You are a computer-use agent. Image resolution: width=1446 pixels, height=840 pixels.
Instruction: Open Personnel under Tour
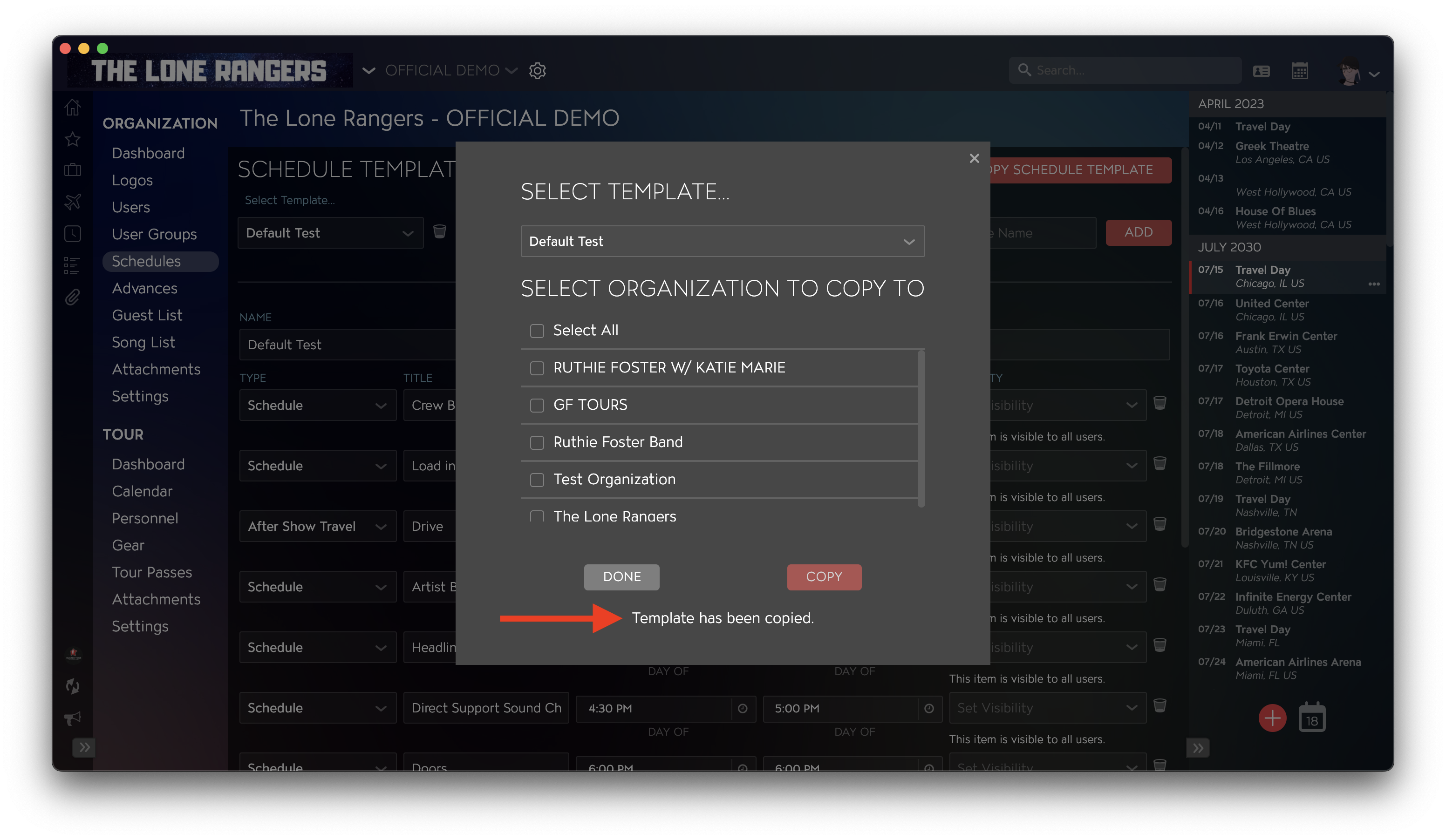[x=144, y=518]
